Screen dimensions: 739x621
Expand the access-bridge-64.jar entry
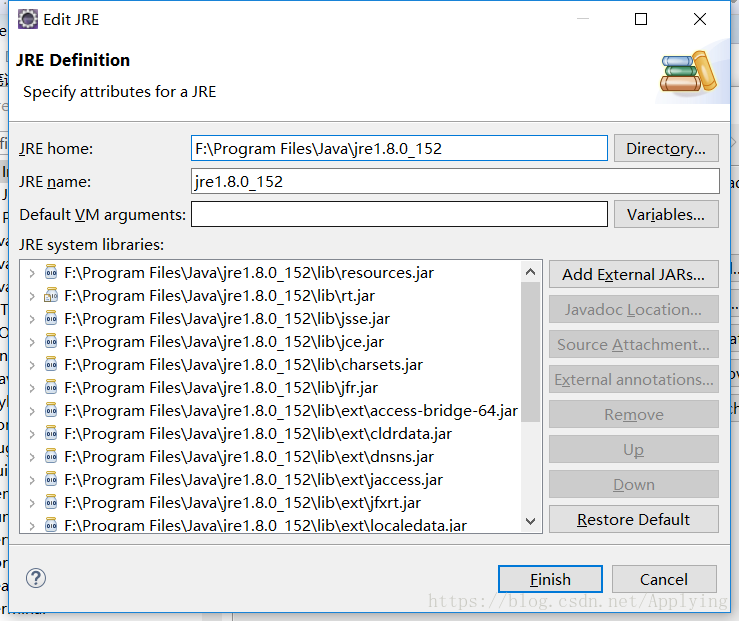32,411
